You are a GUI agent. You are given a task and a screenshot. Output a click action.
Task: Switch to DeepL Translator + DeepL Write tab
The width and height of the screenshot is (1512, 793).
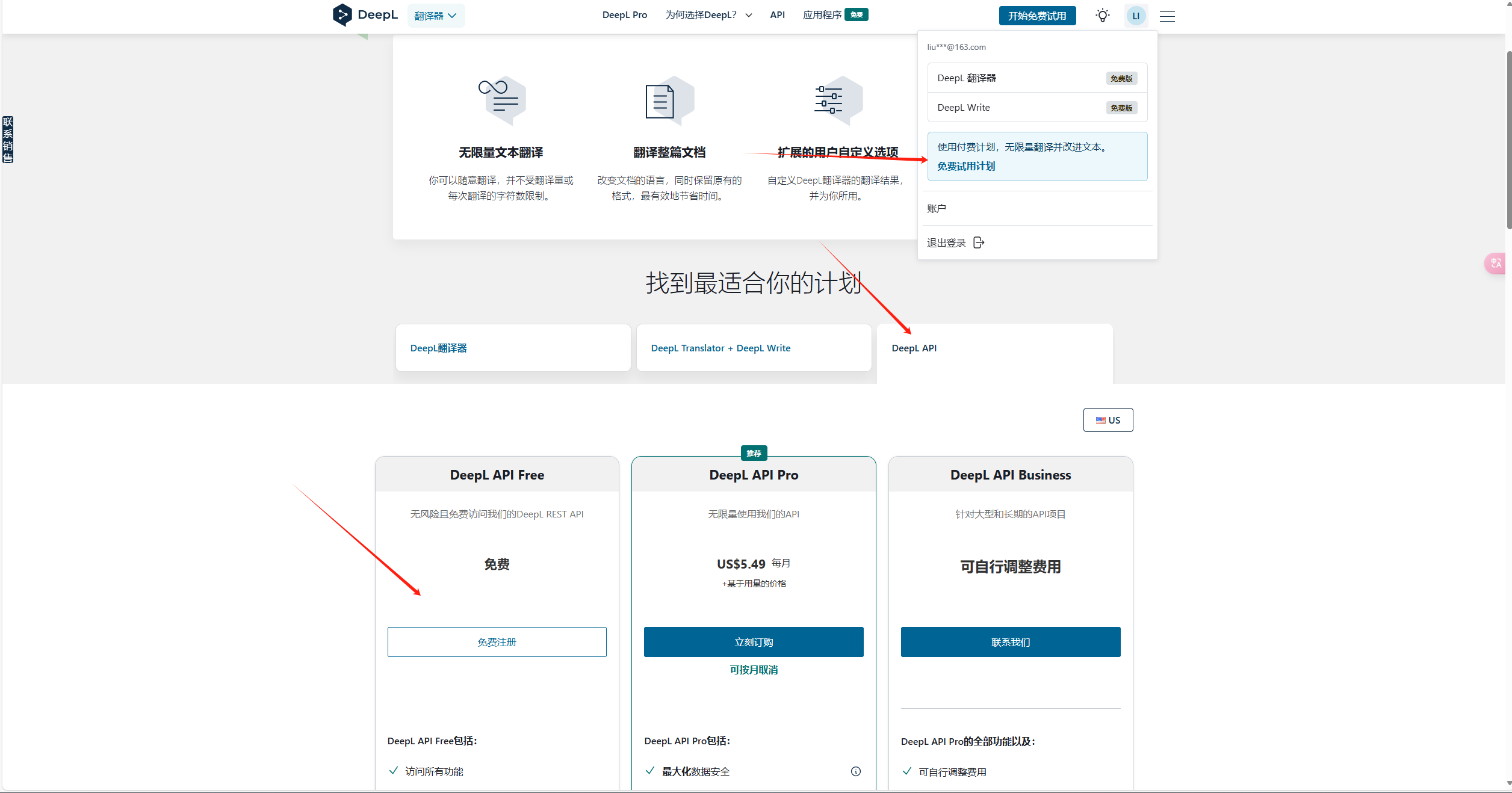point(754,348)
